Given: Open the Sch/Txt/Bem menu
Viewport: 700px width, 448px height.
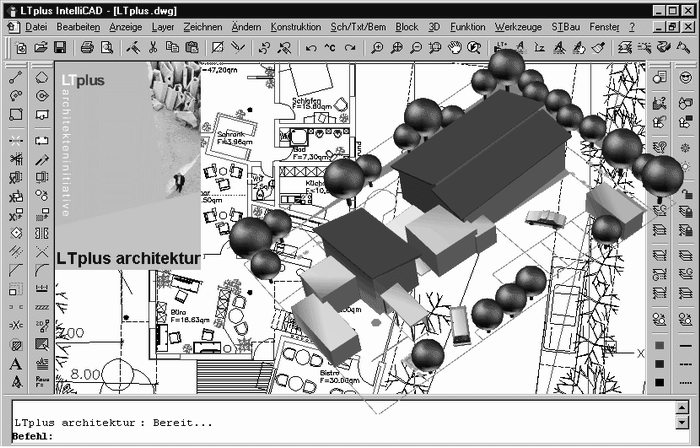Looking at the screenshot, I should point(358,27).
